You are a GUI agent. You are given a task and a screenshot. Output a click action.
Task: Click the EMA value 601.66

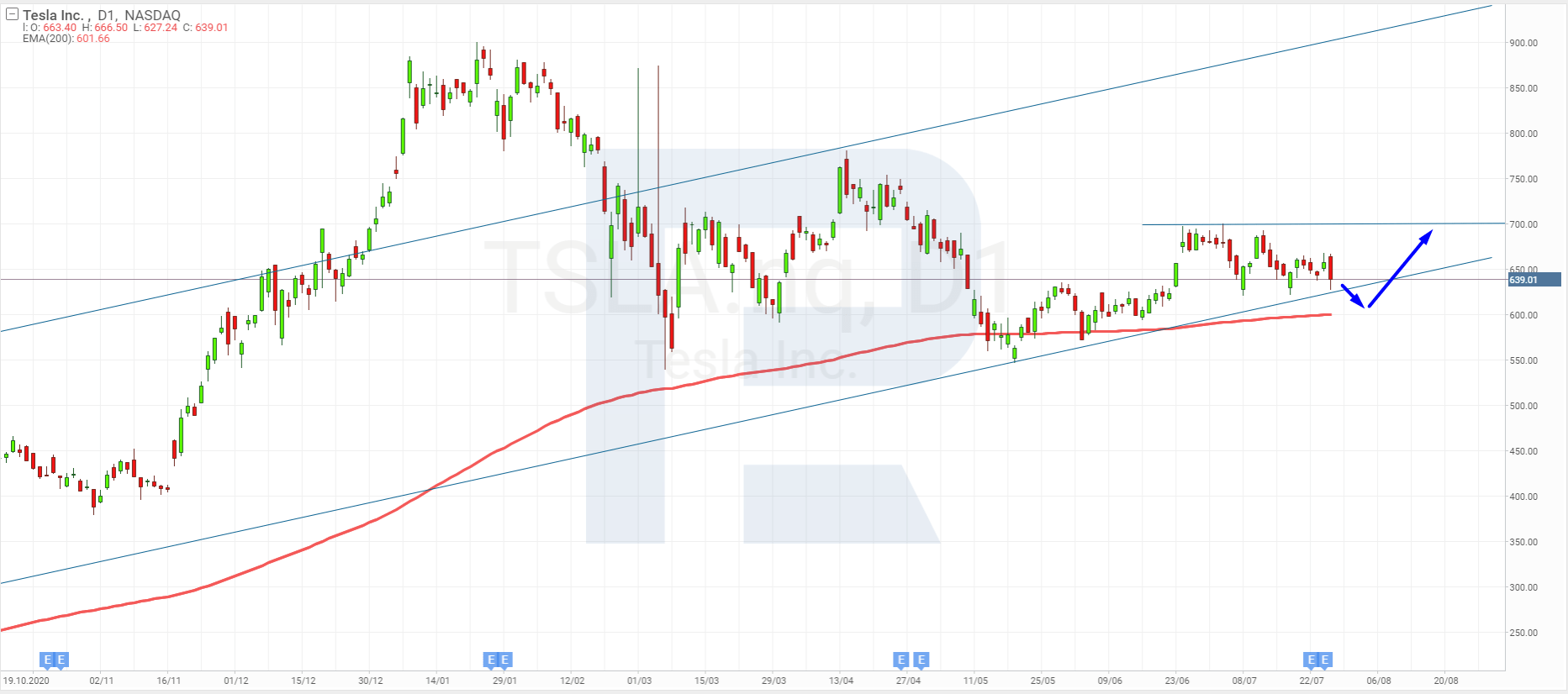(x=93, y=39)
